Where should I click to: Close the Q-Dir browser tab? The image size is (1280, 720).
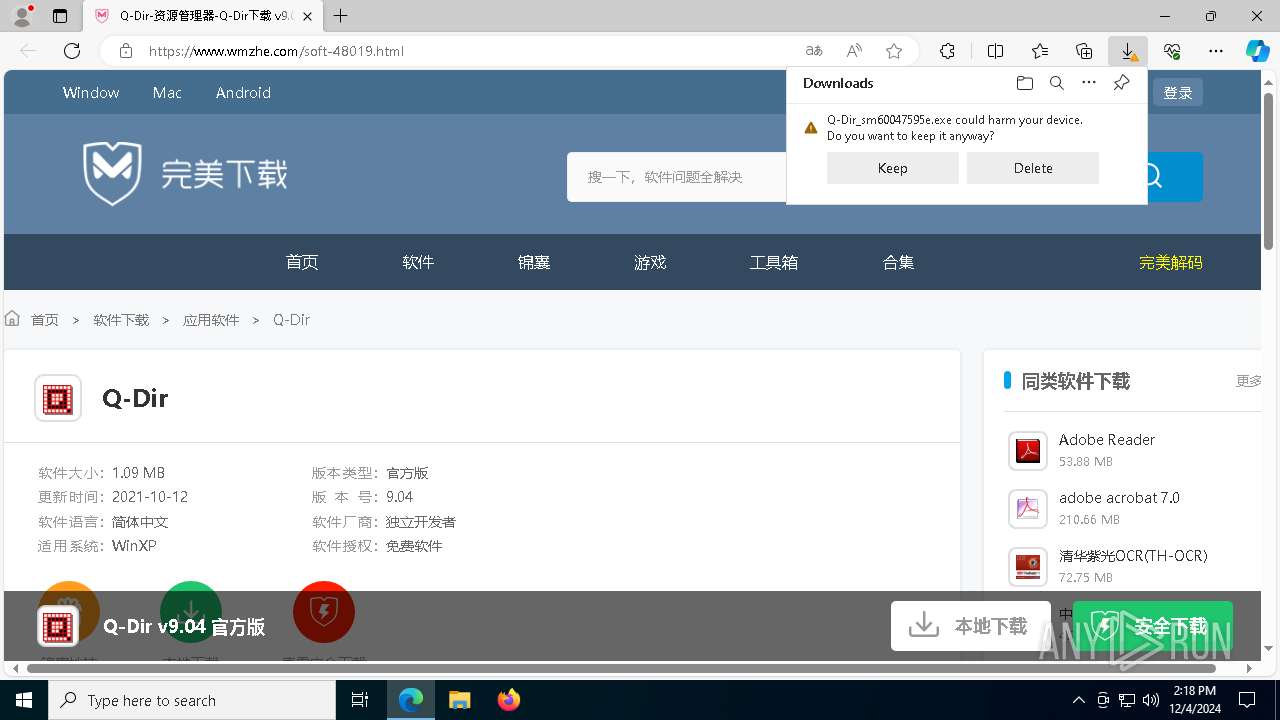point(308,16)
